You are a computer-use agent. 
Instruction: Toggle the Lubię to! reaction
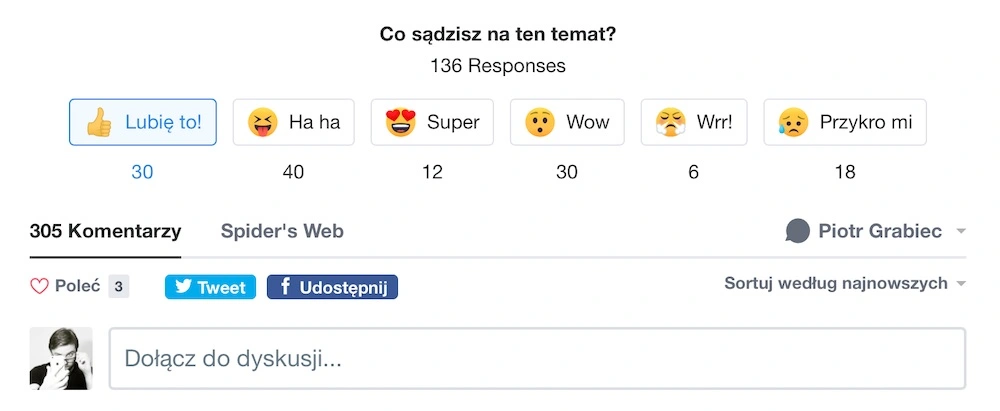pos(143,122)
